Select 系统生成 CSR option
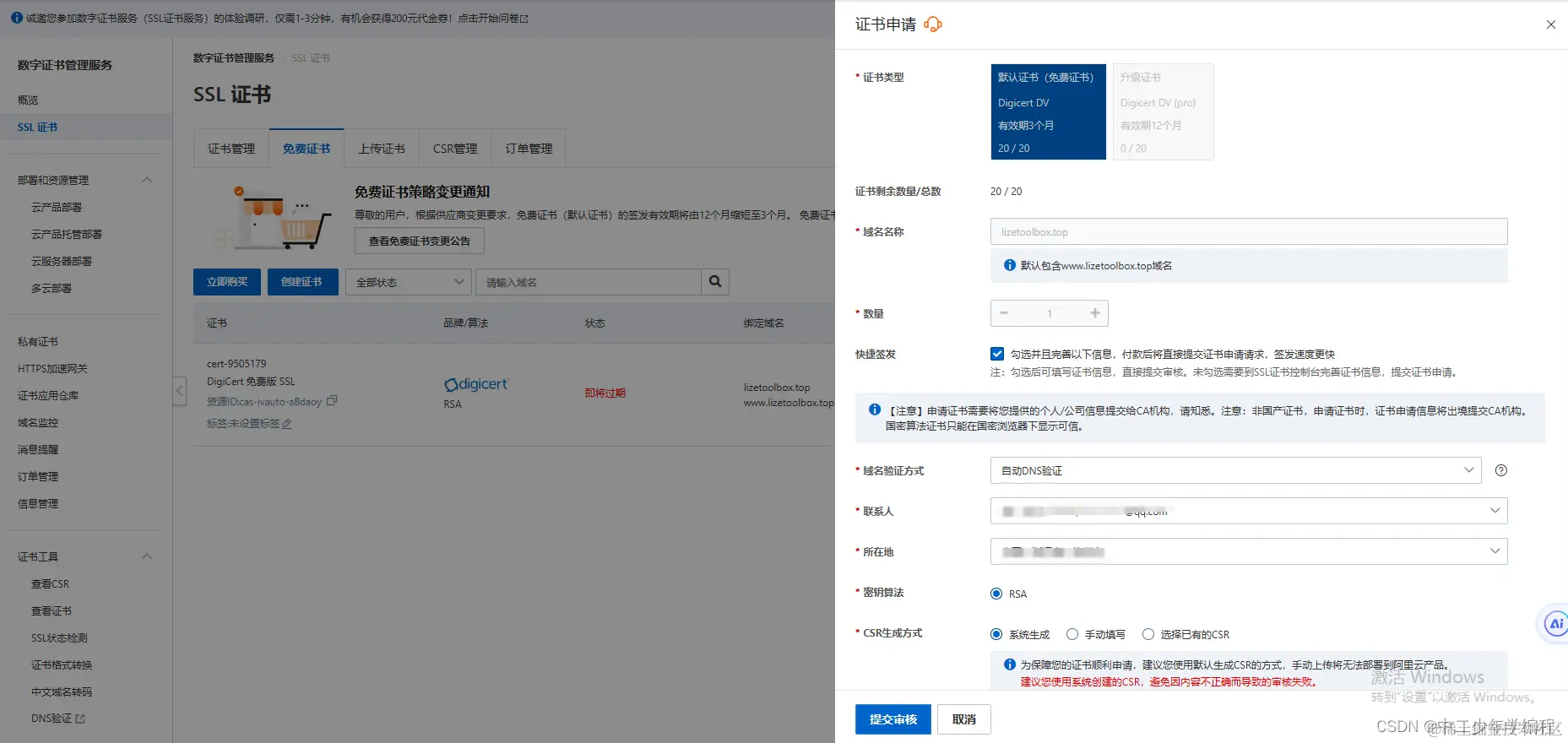 (996, 634)
